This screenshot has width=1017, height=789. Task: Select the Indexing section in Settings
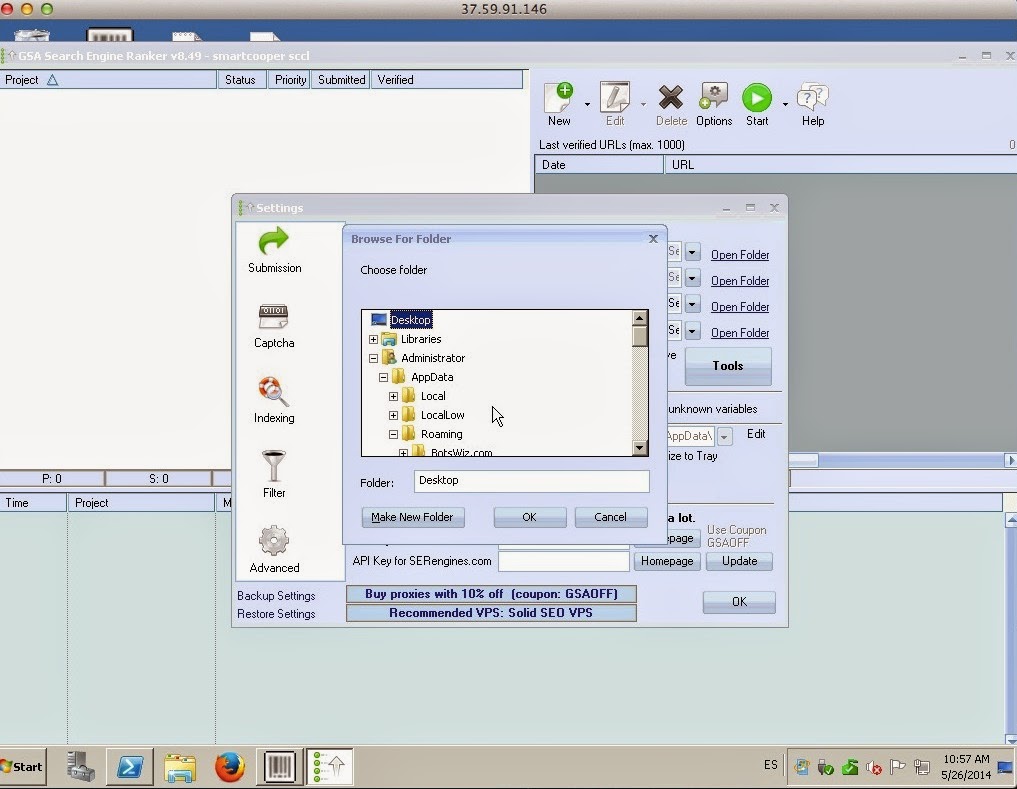[x=274, y=400]
